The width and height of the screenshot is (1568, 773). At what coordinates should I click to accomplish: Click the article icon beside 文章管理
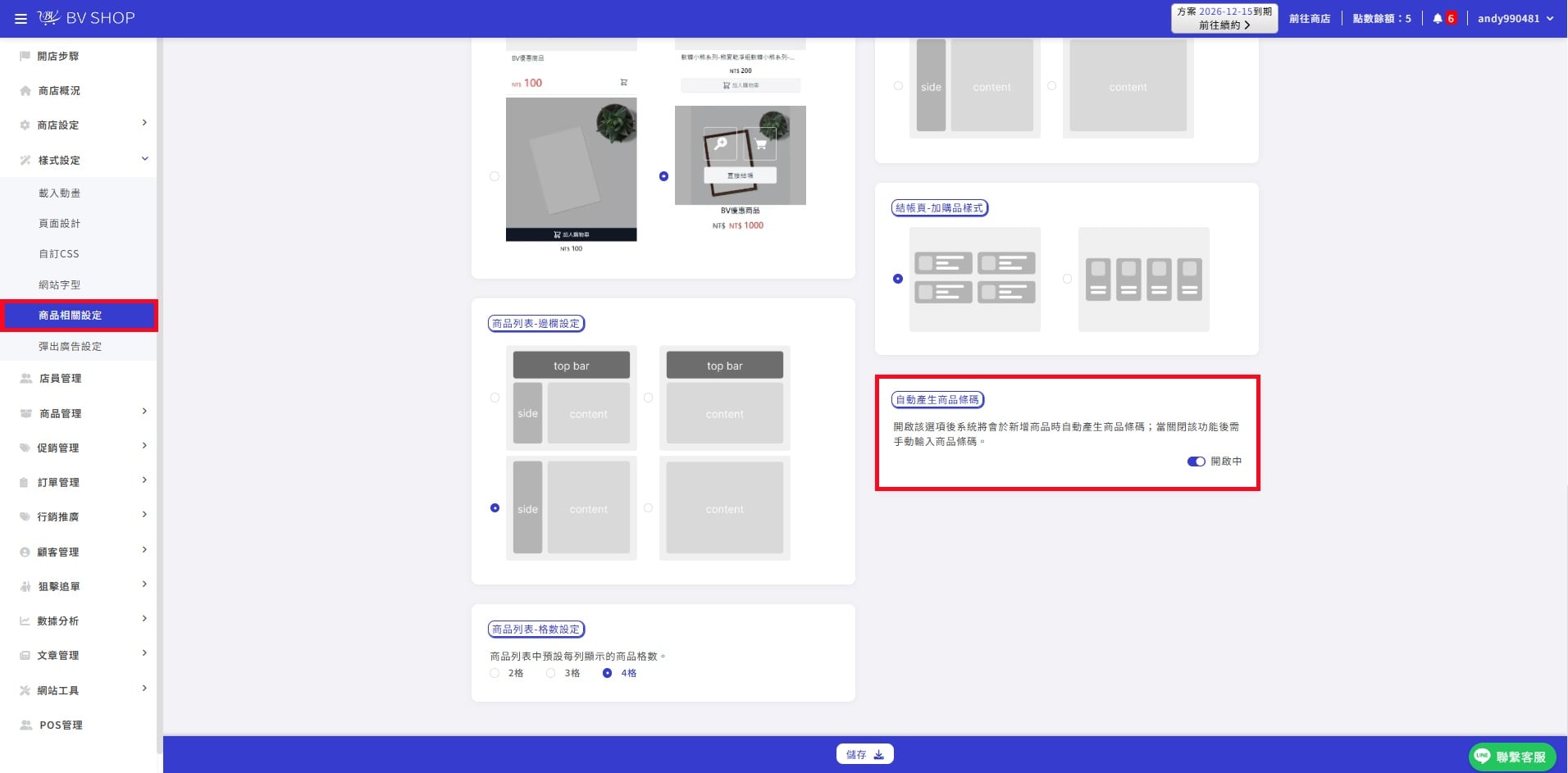[25, 656]
